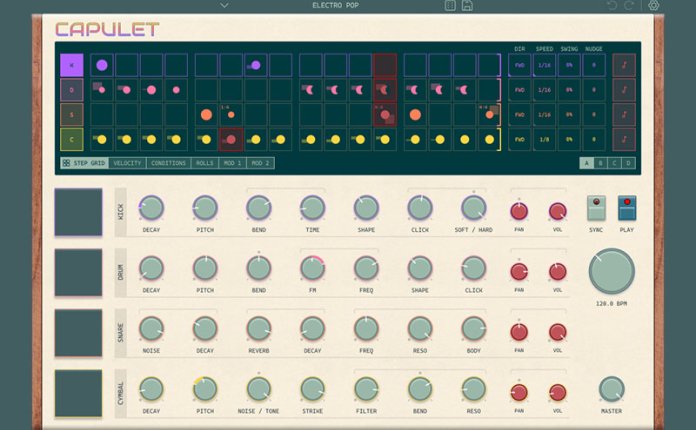Switch to the Velocity tab

click(127, 163)
